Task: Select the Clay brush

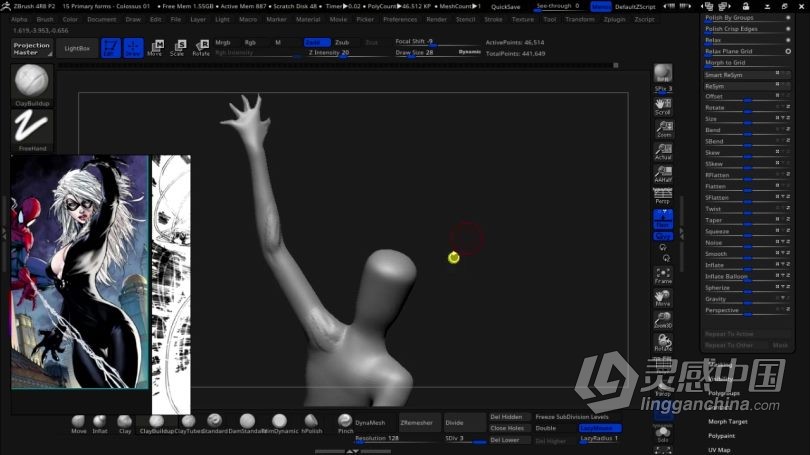Action: tap(124, 424)
